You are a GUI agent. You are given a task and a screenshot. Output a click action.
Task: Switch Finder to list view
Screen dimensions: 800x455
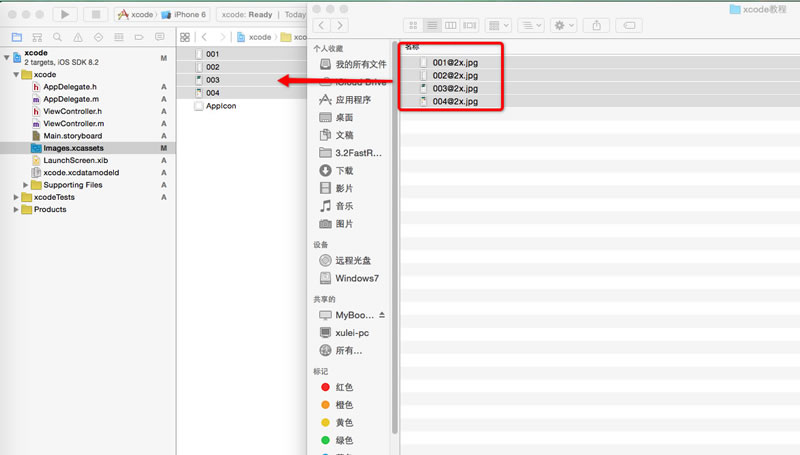point(432,25)
